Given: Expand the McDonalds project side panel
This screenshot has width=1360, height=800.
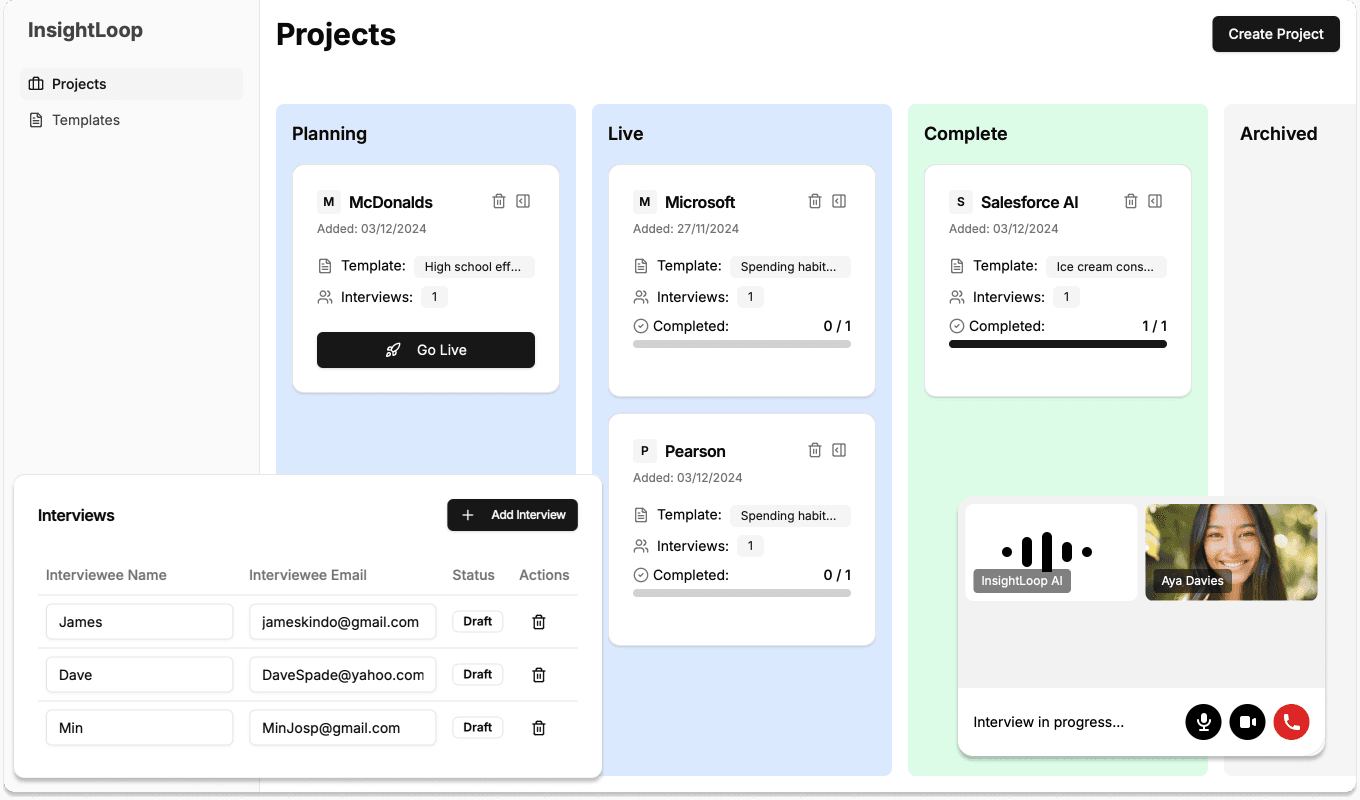Looking at the screenshot, I should [523, 201].
